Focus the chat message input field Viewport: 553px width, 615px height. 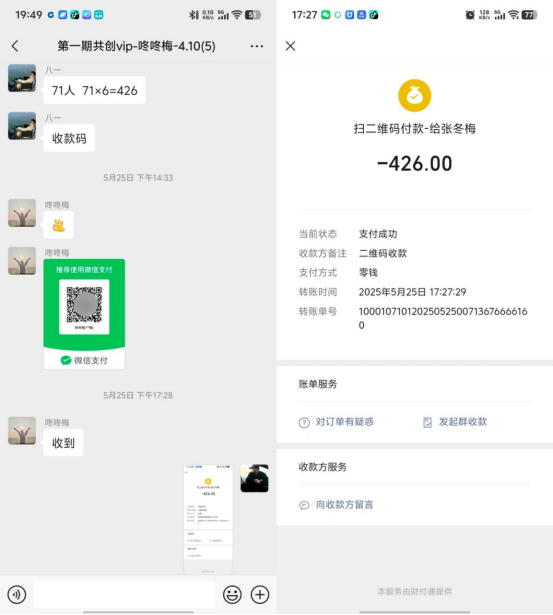click(124, 595)
